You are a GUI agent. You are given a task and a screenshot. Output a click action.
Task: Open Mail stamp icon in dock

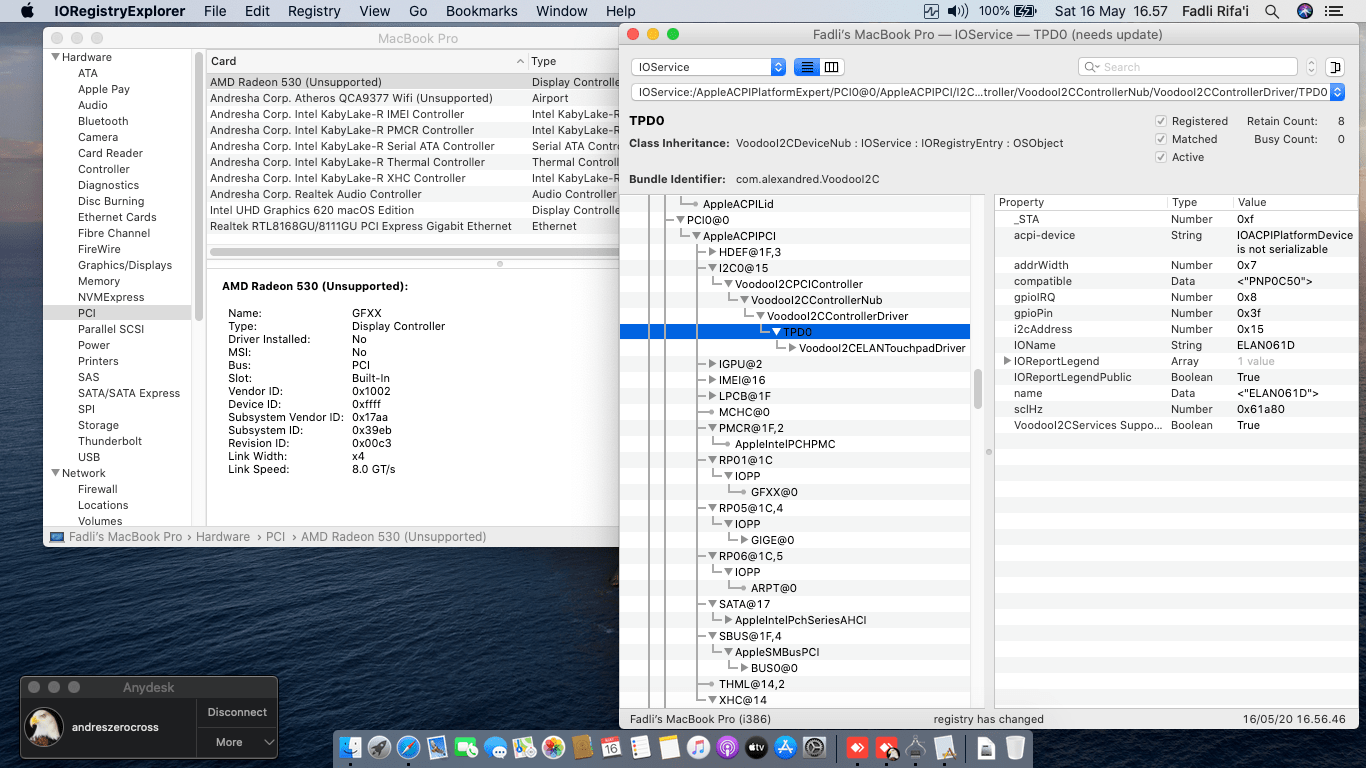click(x=438, y=747)
